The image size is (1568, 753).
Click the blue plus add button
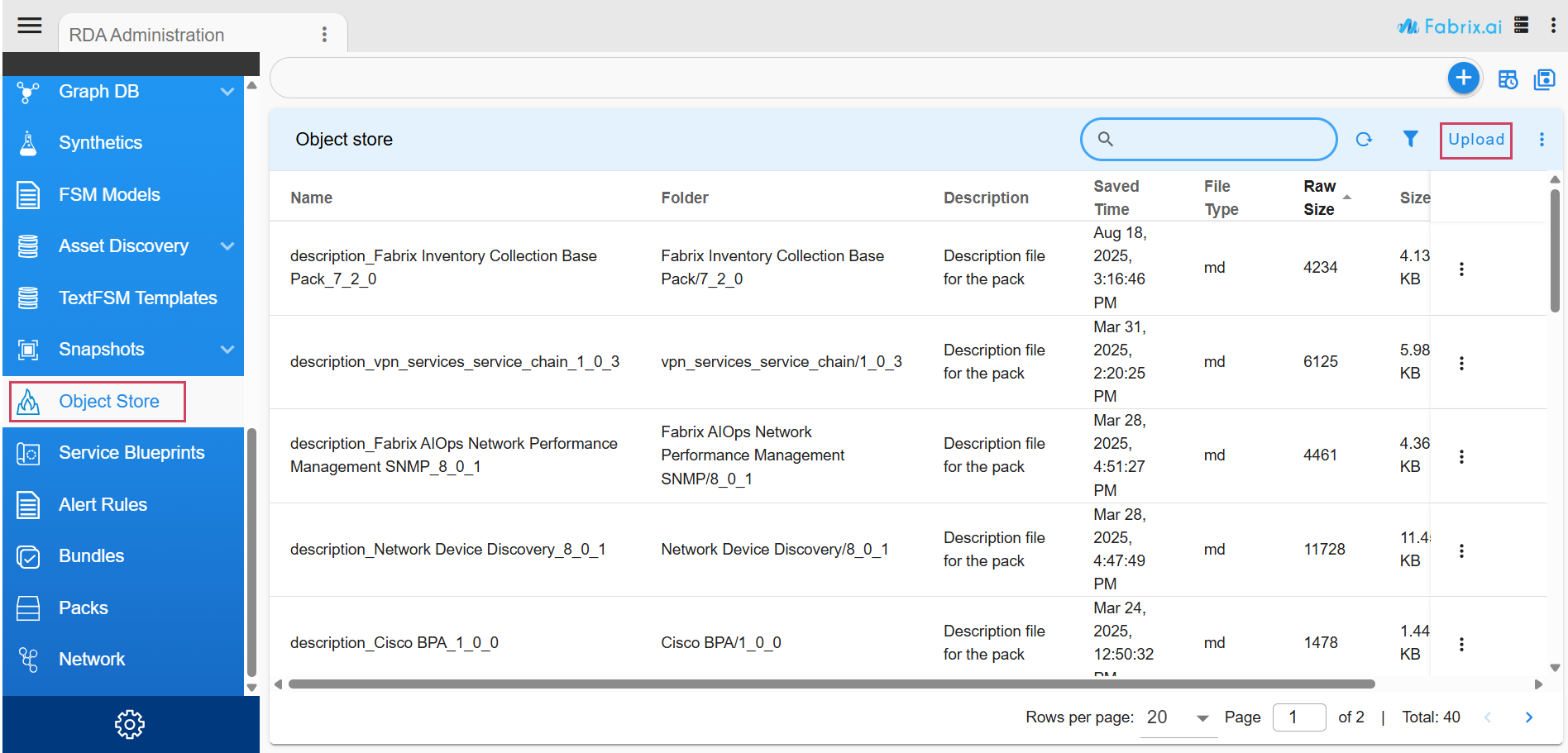coord(1463,79)
